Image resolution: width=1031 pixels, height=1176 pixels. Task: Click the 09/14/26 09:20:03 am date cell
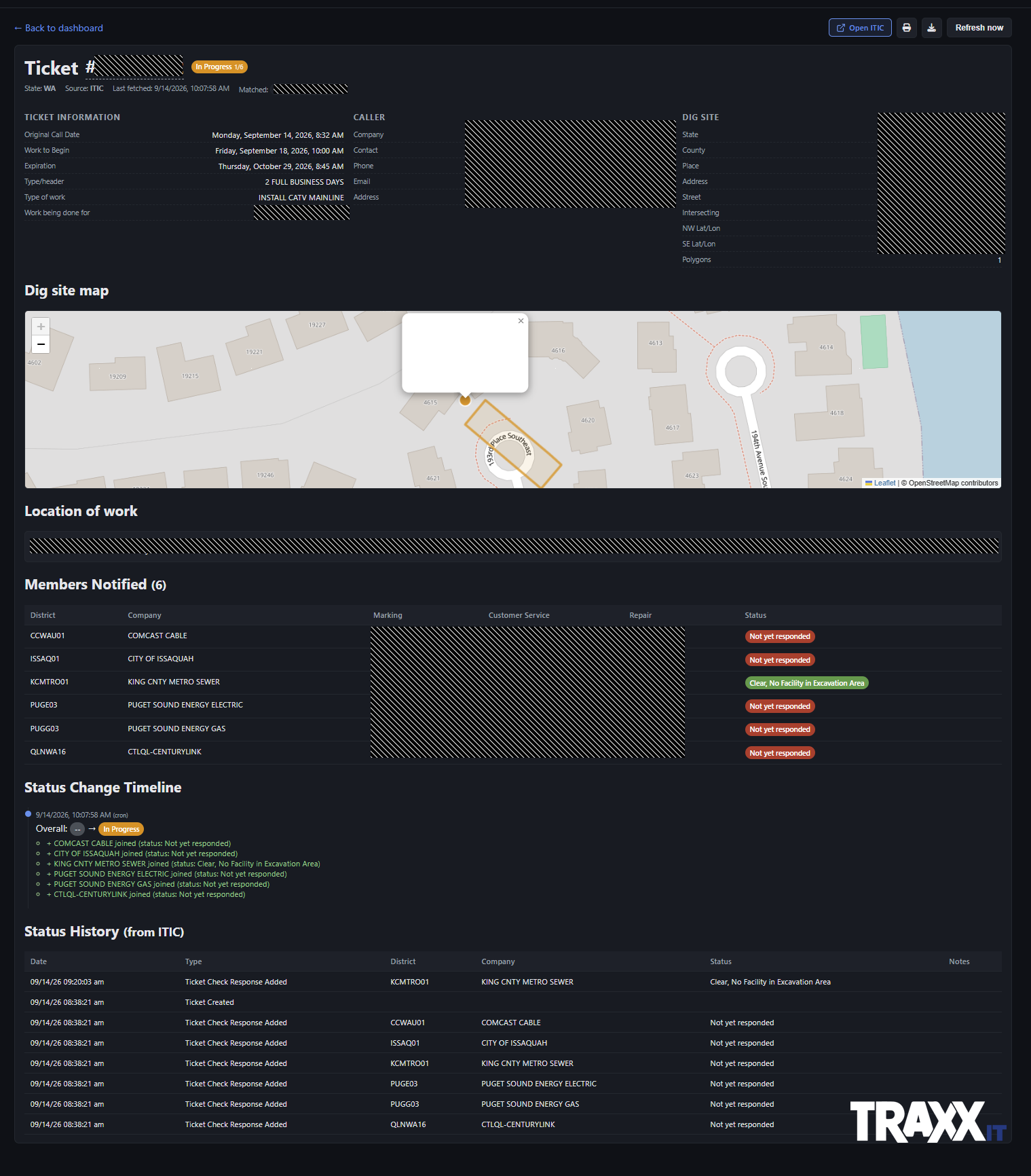tap(67, 982)
